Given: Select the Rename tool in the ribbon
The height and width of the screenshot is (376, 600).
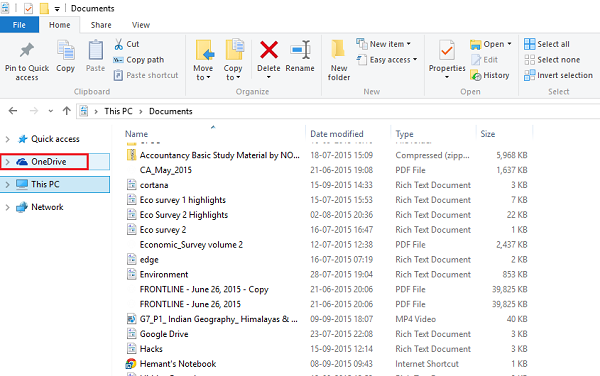Looking at the screenshot, I should [x=300, y=57].
